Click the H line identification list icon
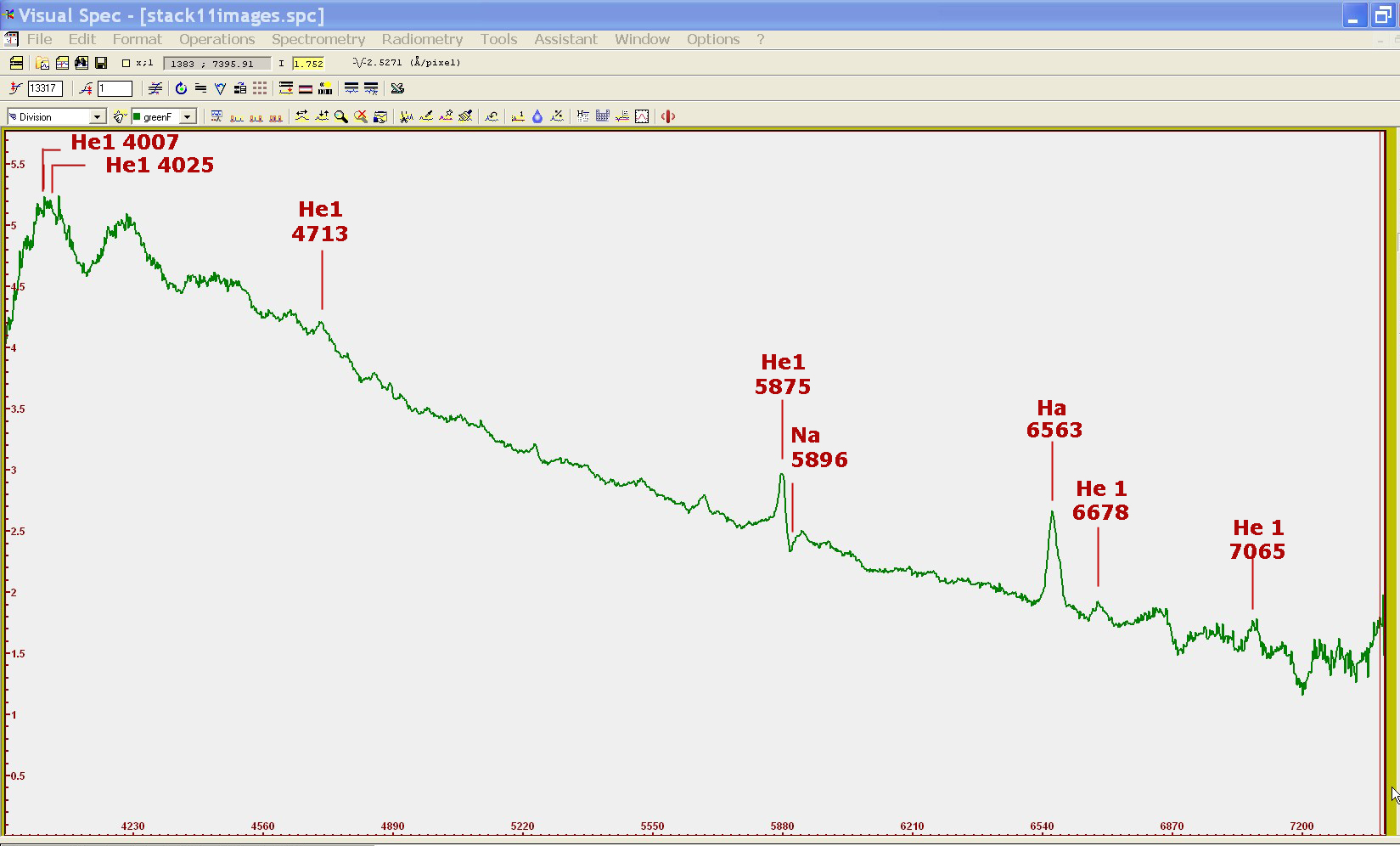 583,116
